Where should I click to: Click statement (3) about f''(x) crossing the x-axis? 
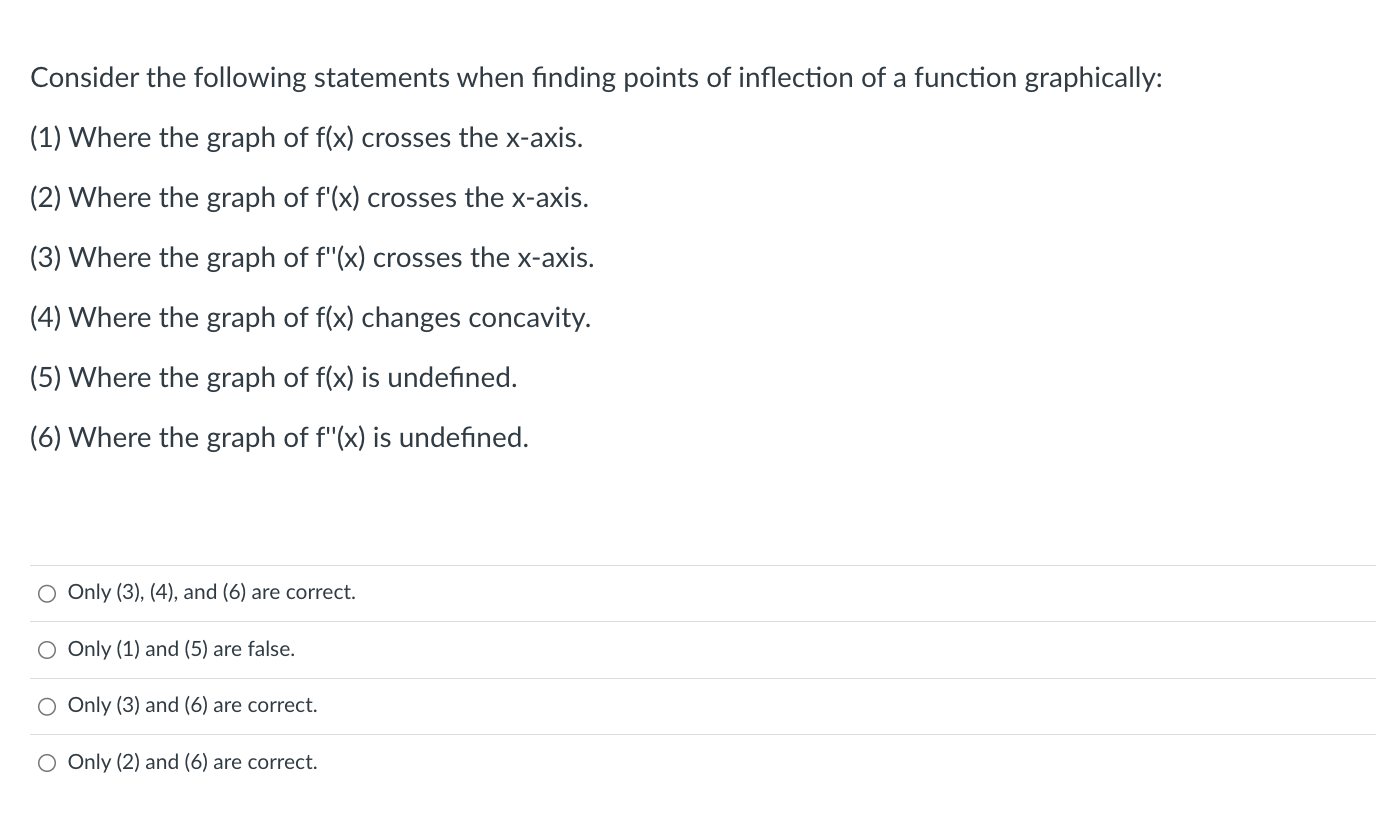[312, 258]
